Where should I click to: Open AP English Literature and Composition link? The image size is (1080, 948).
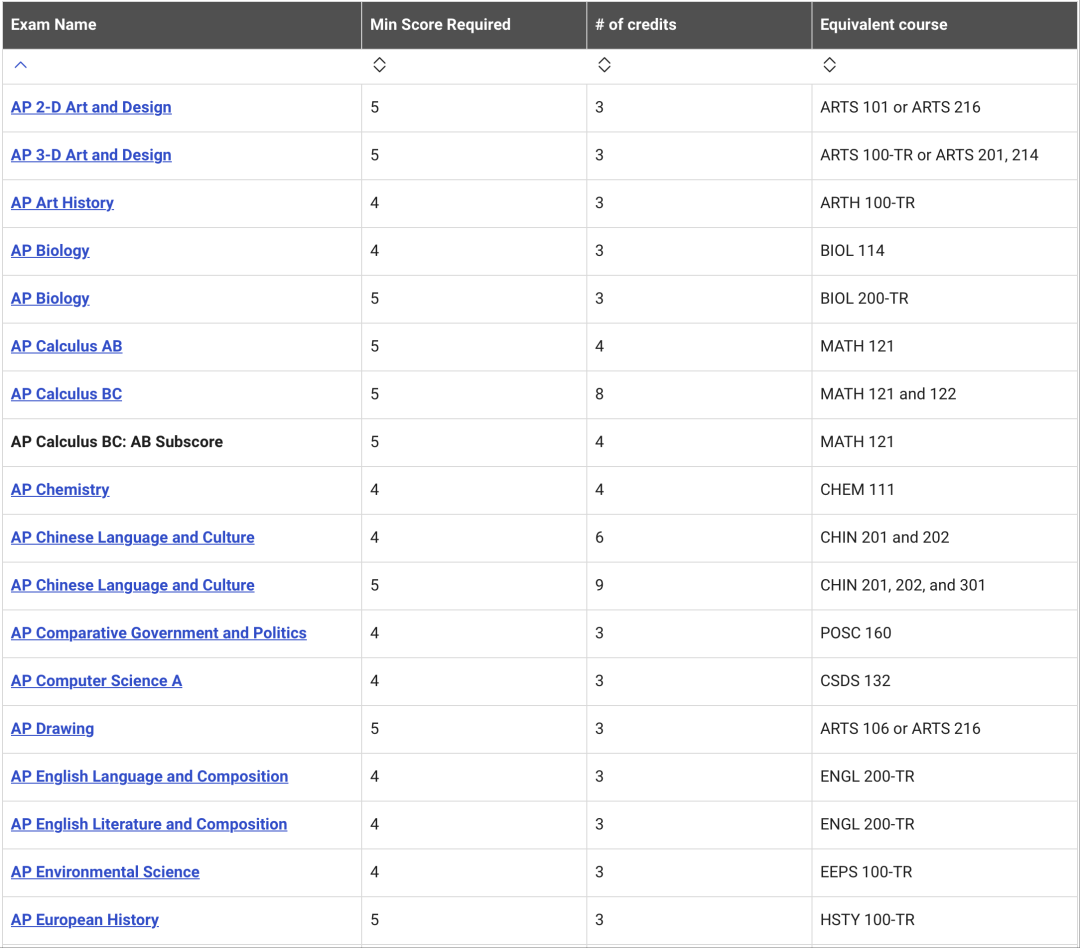149,824
